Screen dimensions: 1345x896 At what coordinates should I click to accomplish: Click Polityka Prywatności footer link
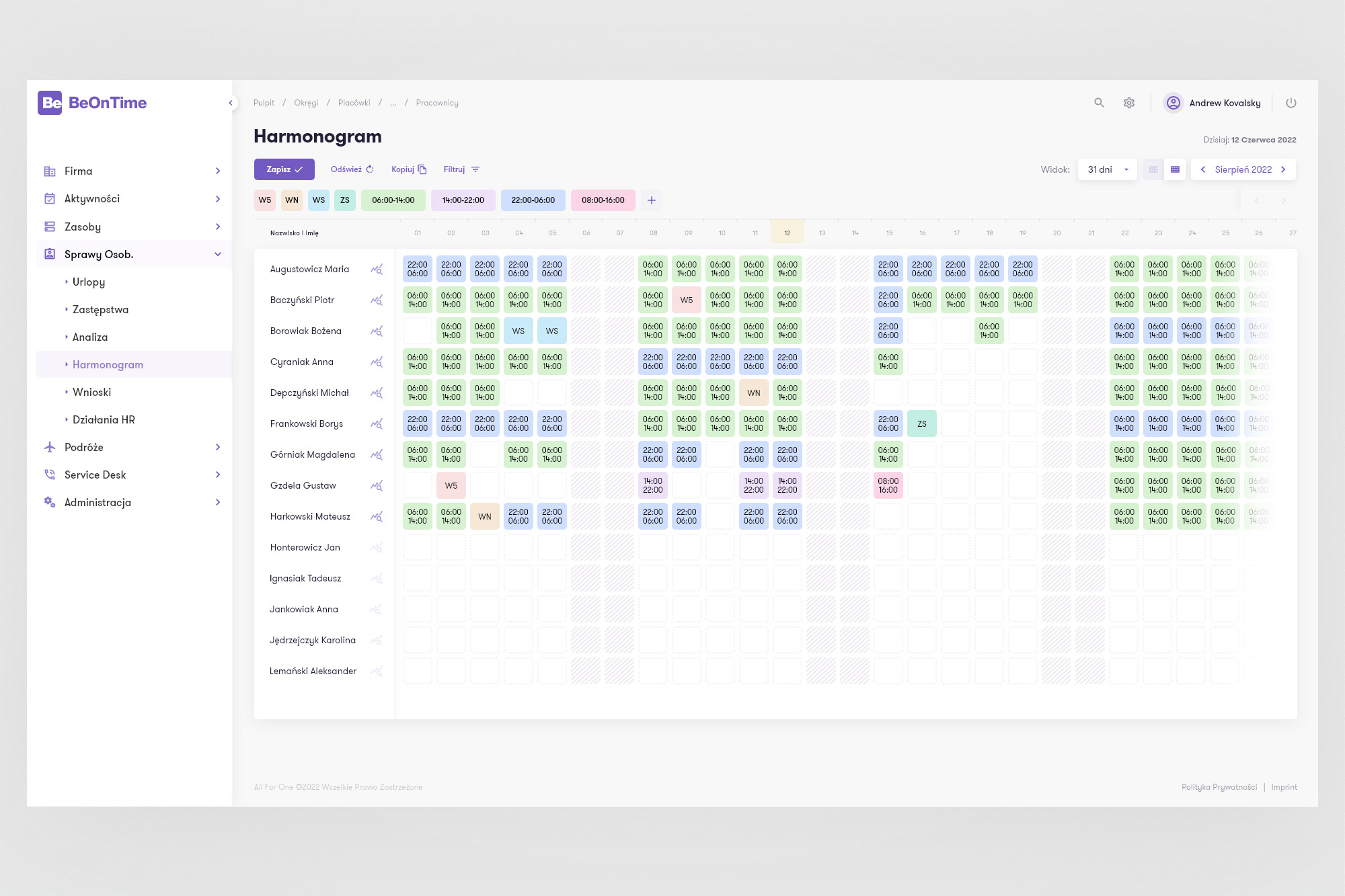pyautogui.click(x=1219, y=787)
